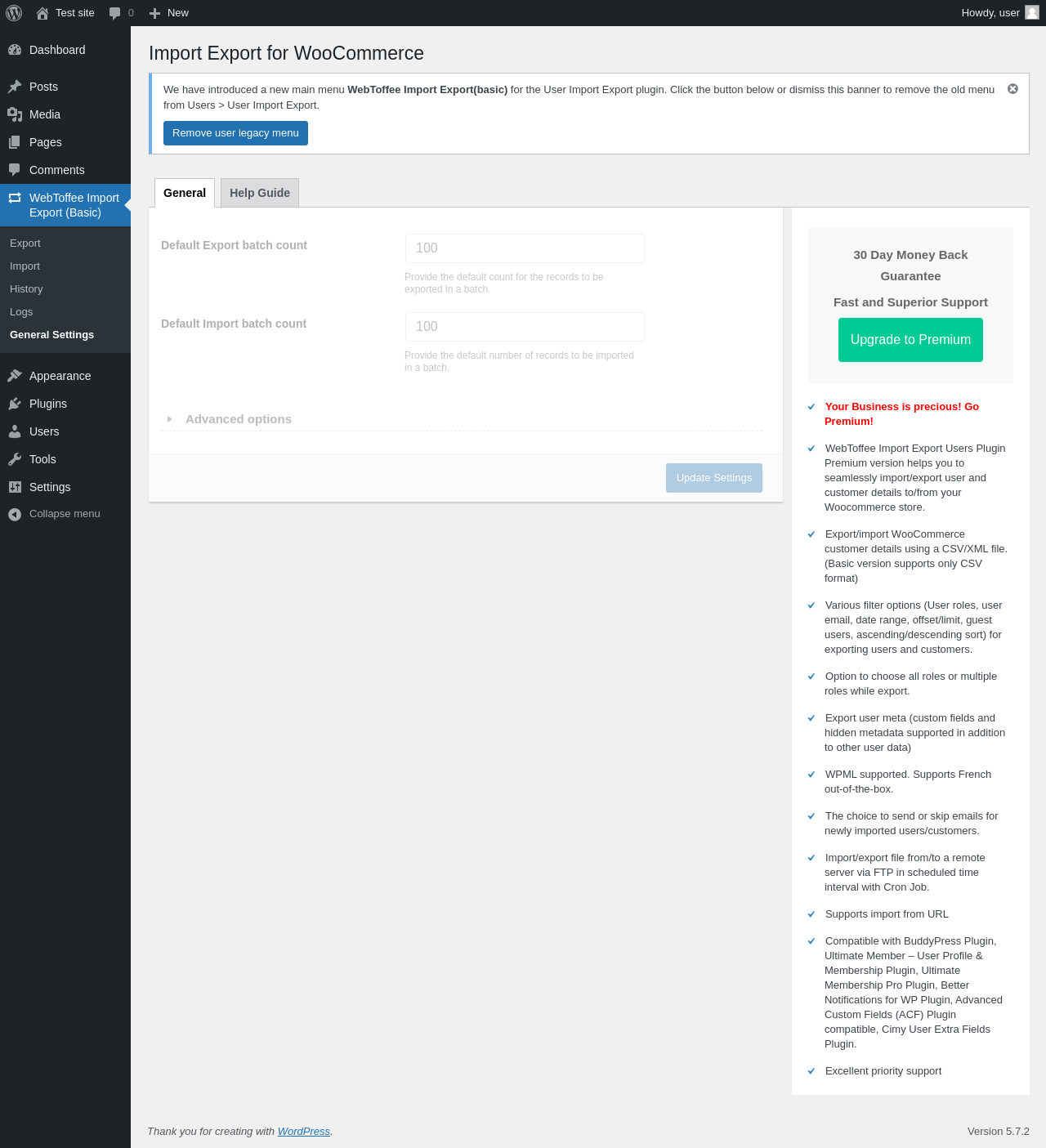1046x1148 pixels.
Task: Click the Settings sliders icon
Action: [15, 487]
